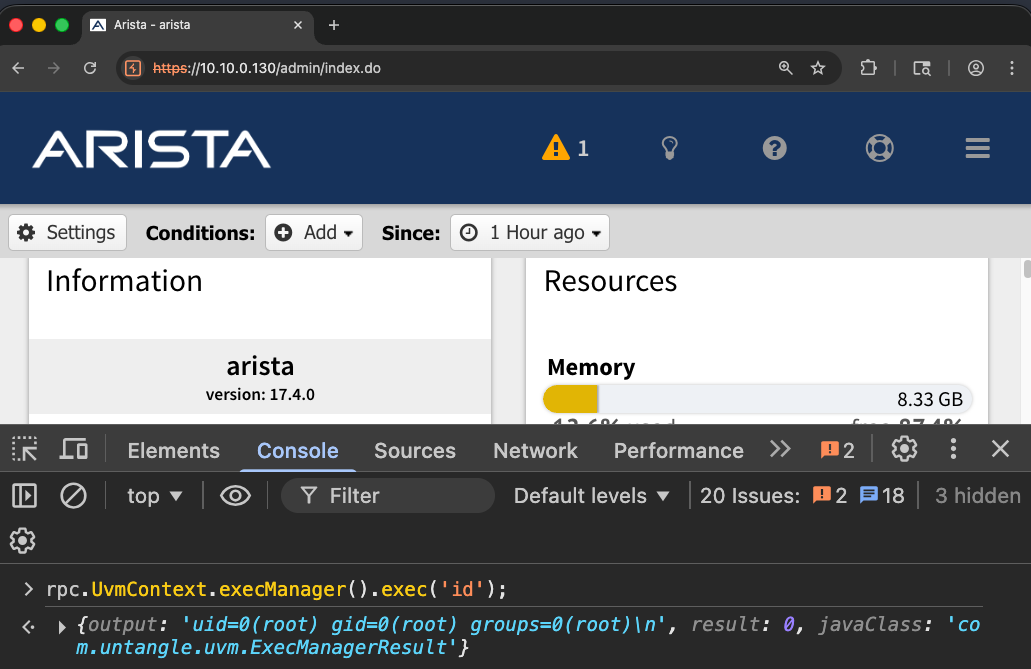1031x669 pixels.
Task: Open help using the question mark icon
Action: tap(774, 147)
